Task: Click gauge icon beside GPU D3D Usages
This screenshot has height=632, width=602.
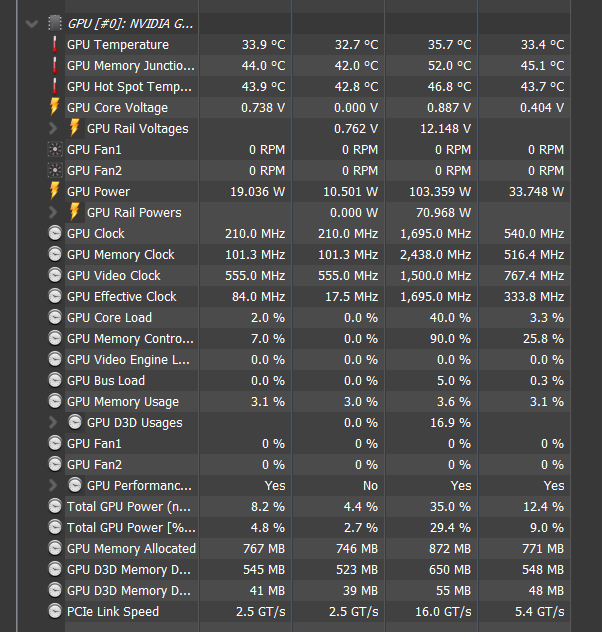Action: point(75,422)
